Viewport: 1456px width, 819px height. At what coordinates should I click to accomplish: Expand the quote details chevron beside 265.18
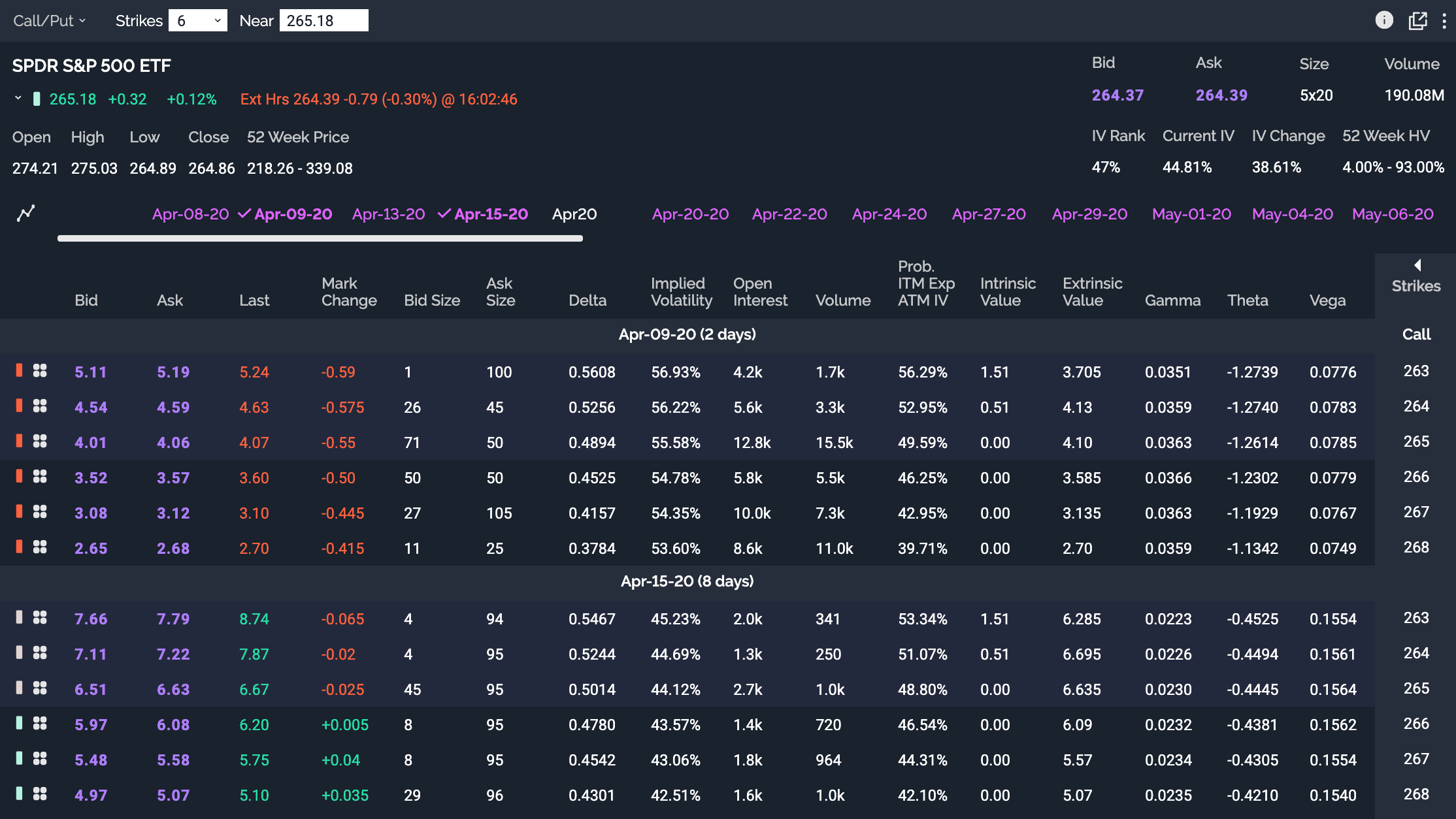pyautogui.click(x=18, y=98)
